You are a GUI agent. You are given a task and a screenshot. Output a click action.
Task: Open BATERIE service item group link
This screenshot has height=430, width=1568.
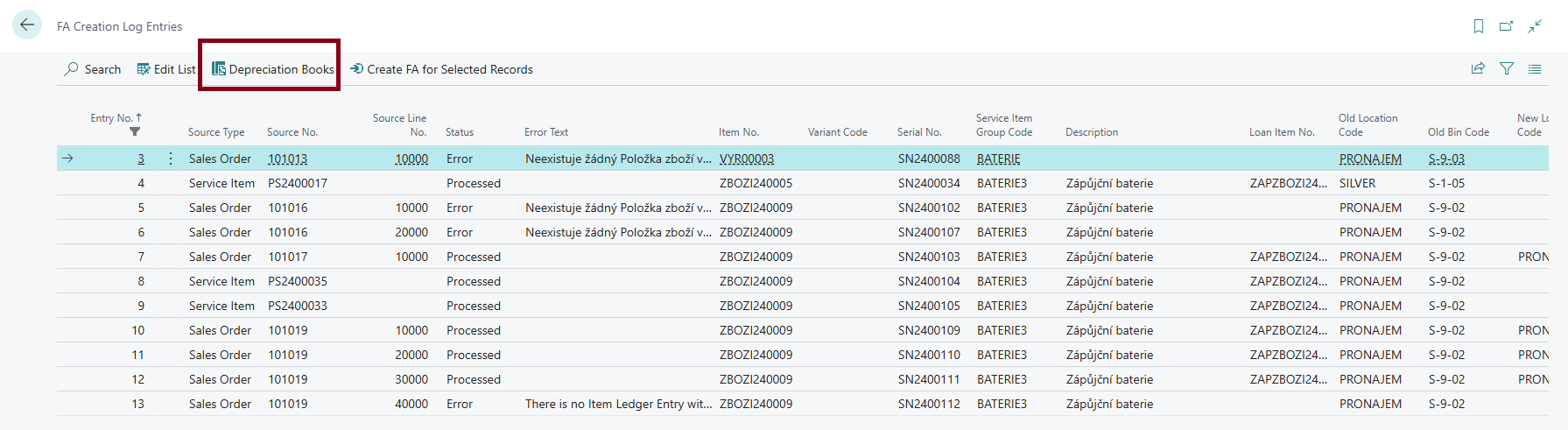click(x=999, y=159)
